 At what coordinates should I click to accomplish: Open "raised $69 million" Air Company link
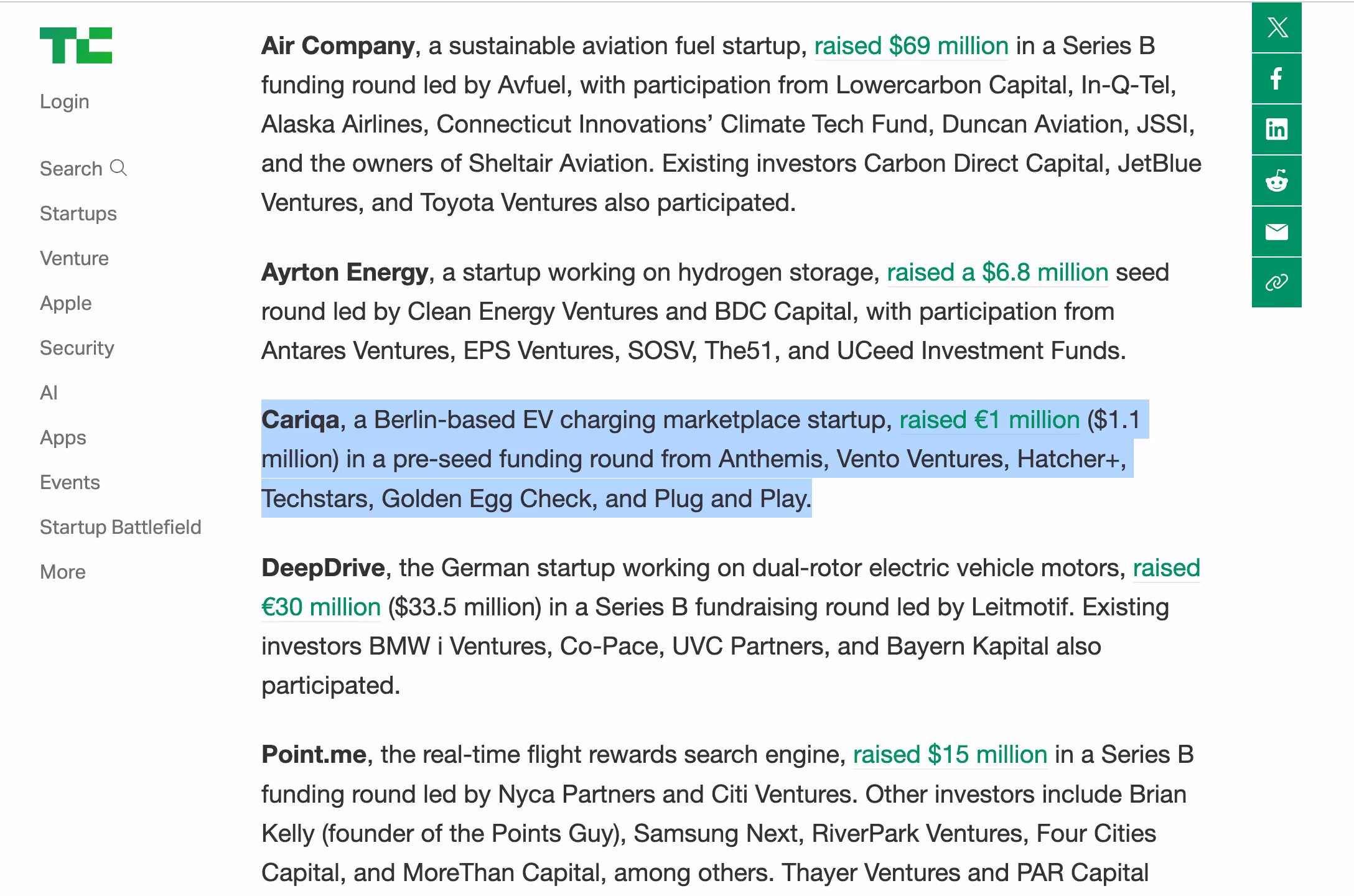911,46
